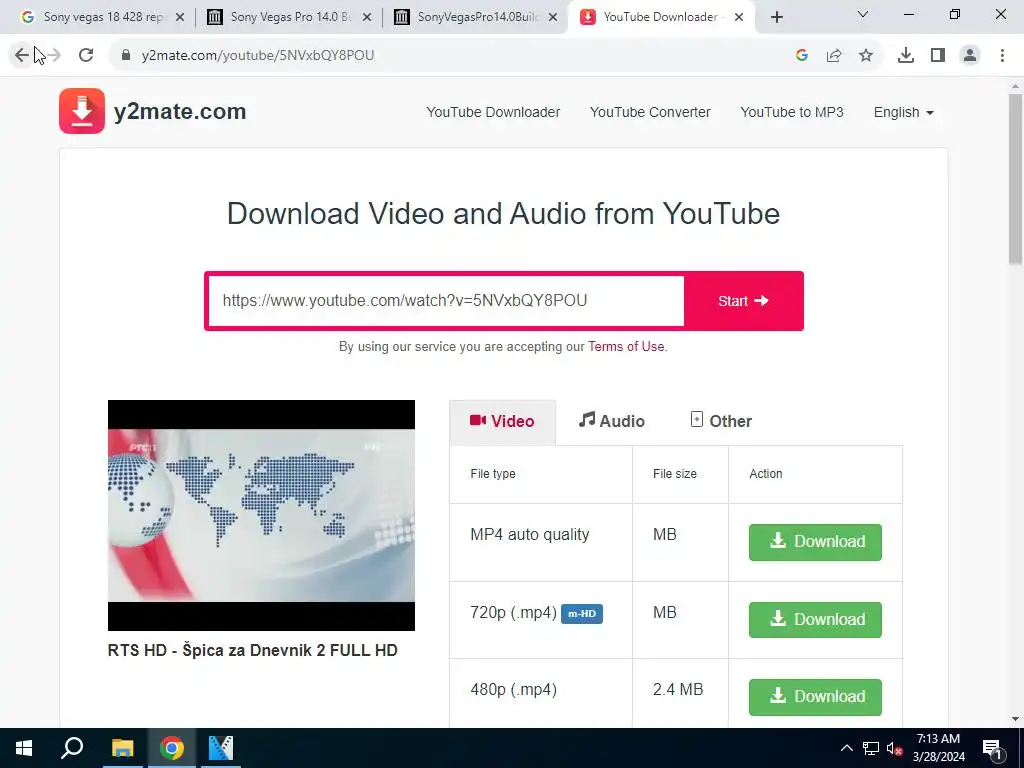This screenshot has width=1024, height=768.
Task: Open the taskbar clock and date
Action: [x=938, y=748]
